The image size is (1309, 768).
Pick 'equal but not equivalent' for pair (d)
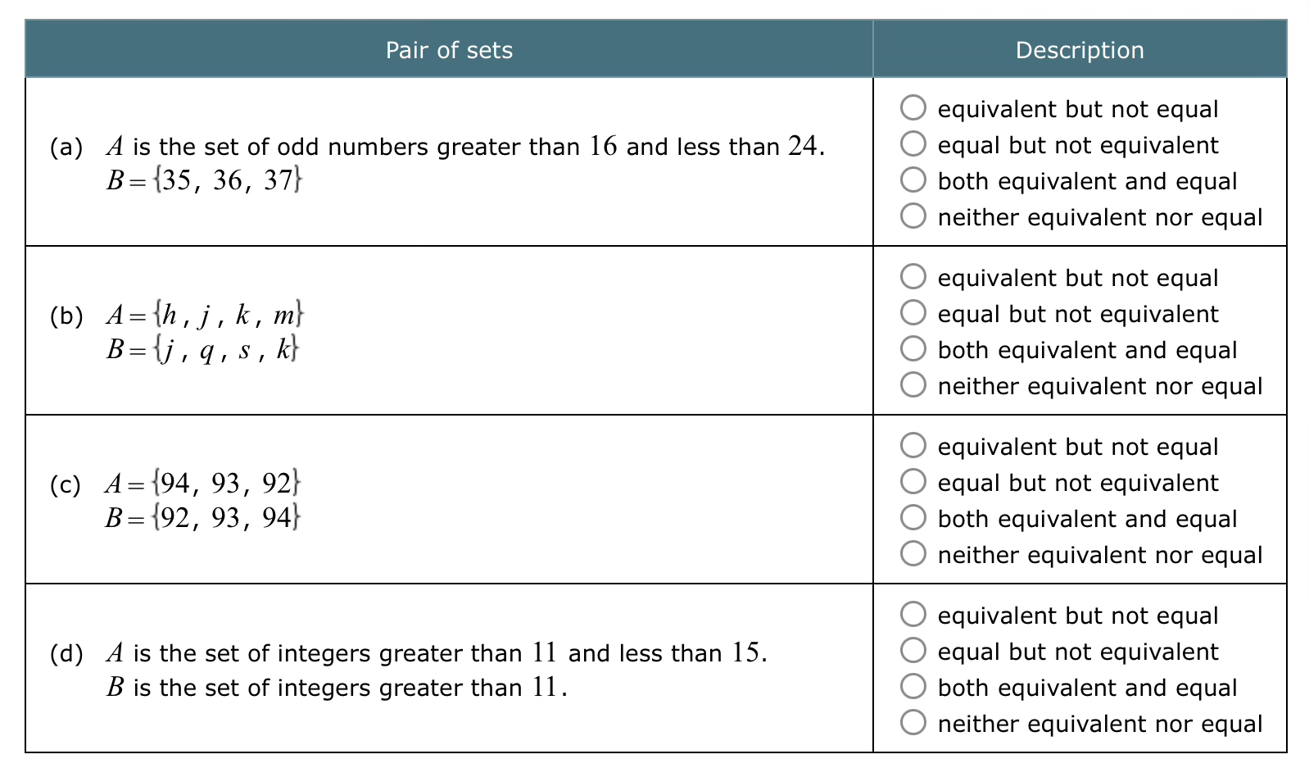click(913, 651)
